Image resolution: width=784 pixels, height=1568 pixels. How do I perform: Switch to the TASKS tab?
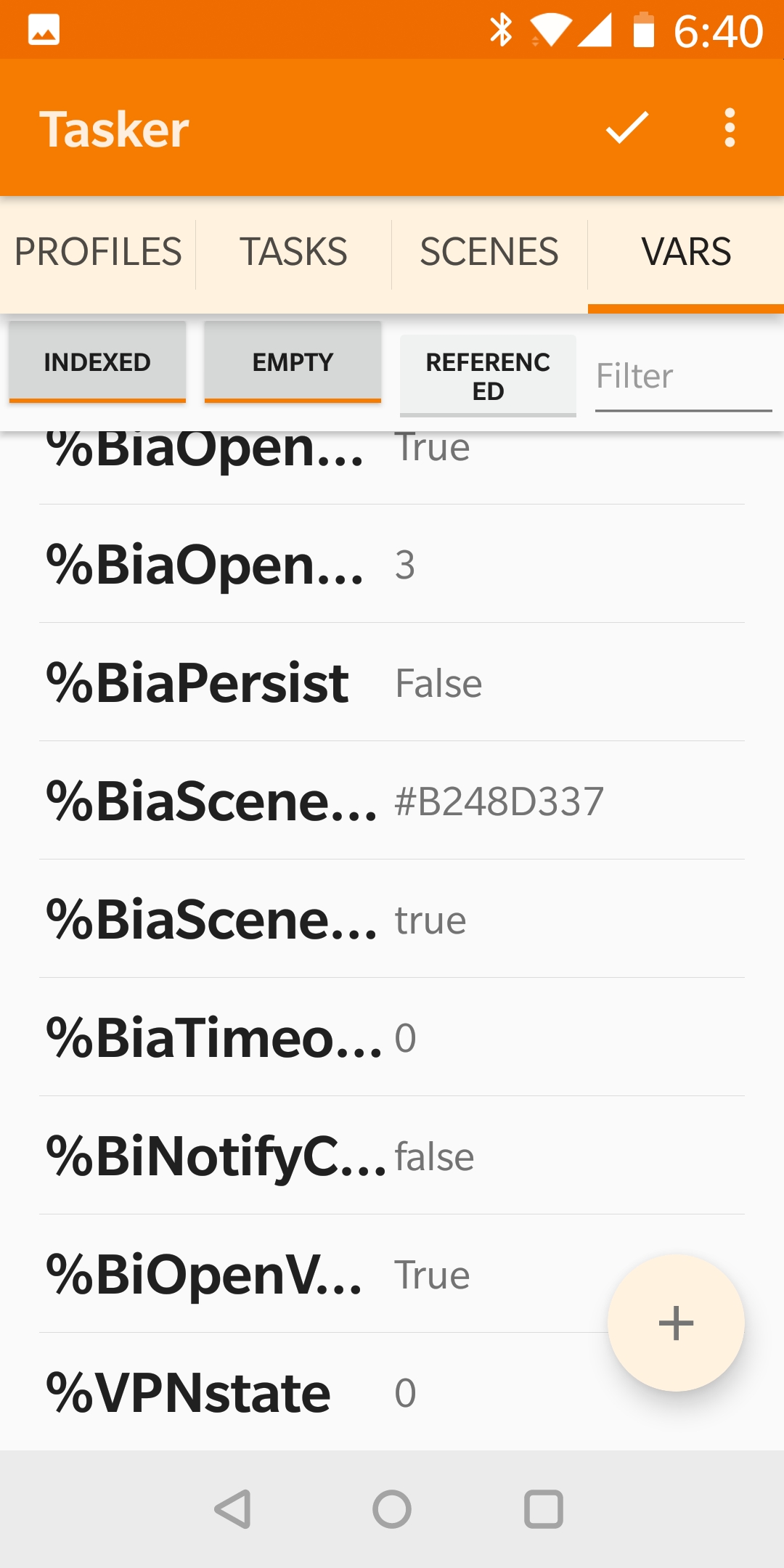[x=294, y=252]
